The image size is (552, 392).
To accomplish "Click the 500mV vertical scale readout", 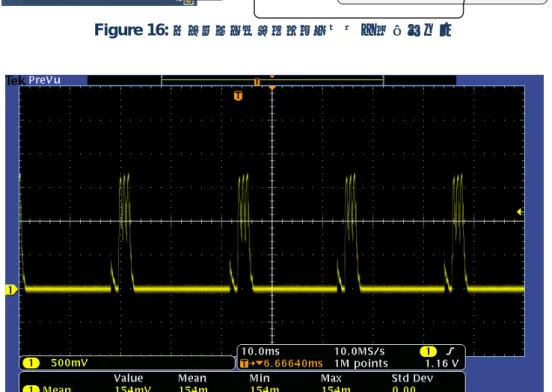I will [x=69, y=363].
